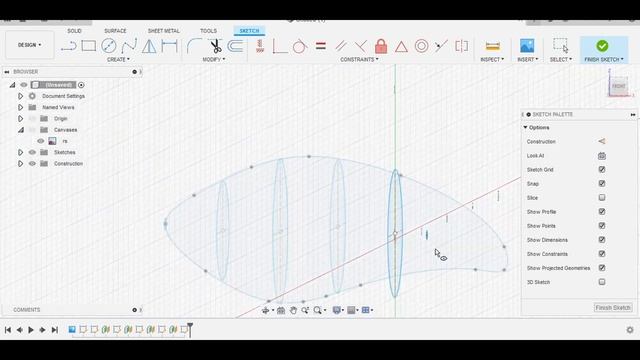
Task: Toggle Construction line mode in Sketch Palette
Action: (602, 141)
